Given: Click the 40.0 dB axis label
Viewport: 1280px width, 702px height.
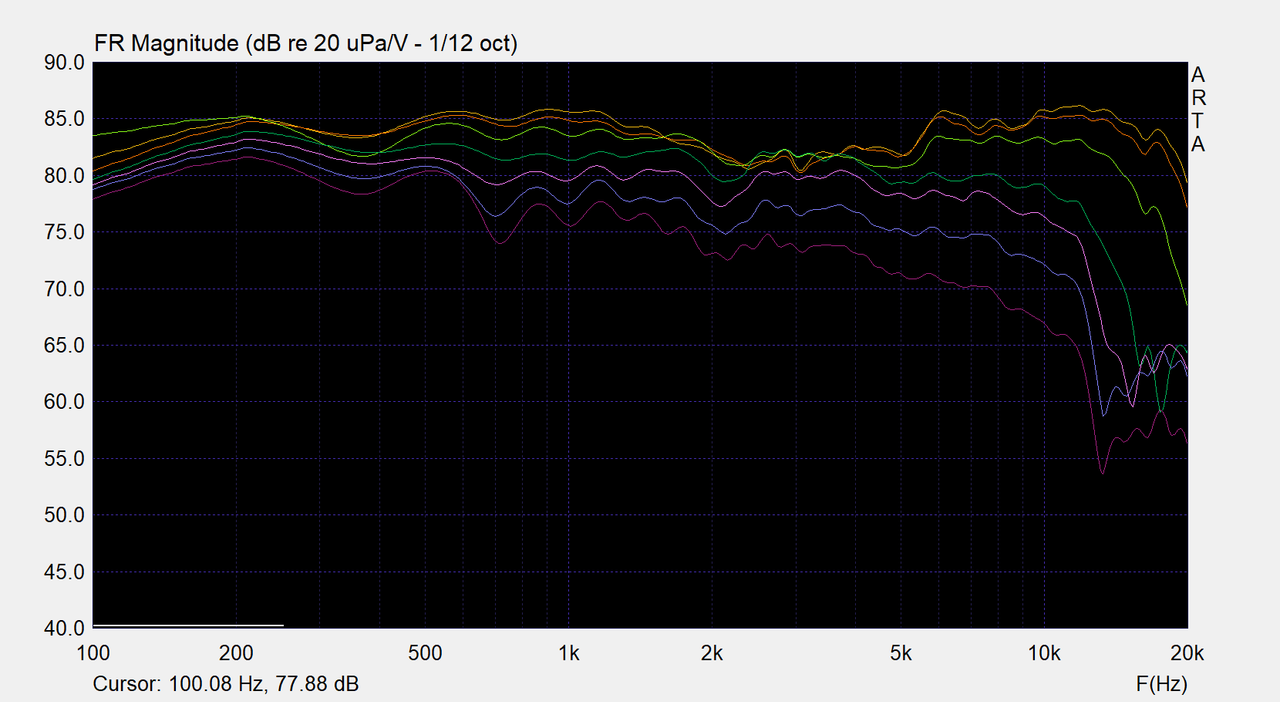Looking at the screenshot, I should [x=65, y=629].
